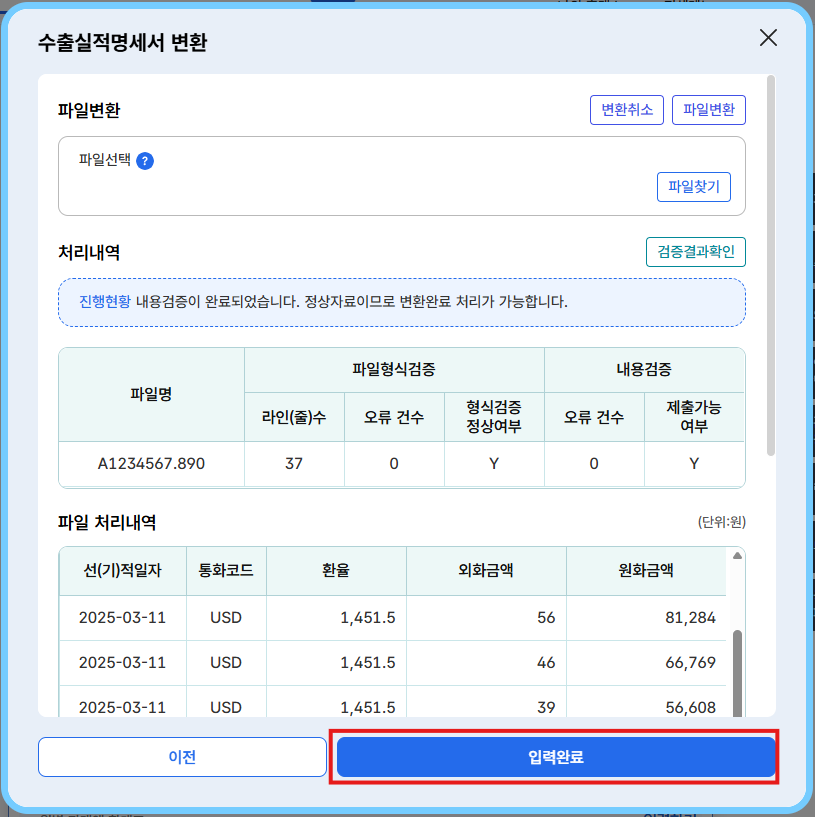Screen dimensions: 815x817
Task: Select the 원화금액 cell 81,284
Action: coord(646,618)
